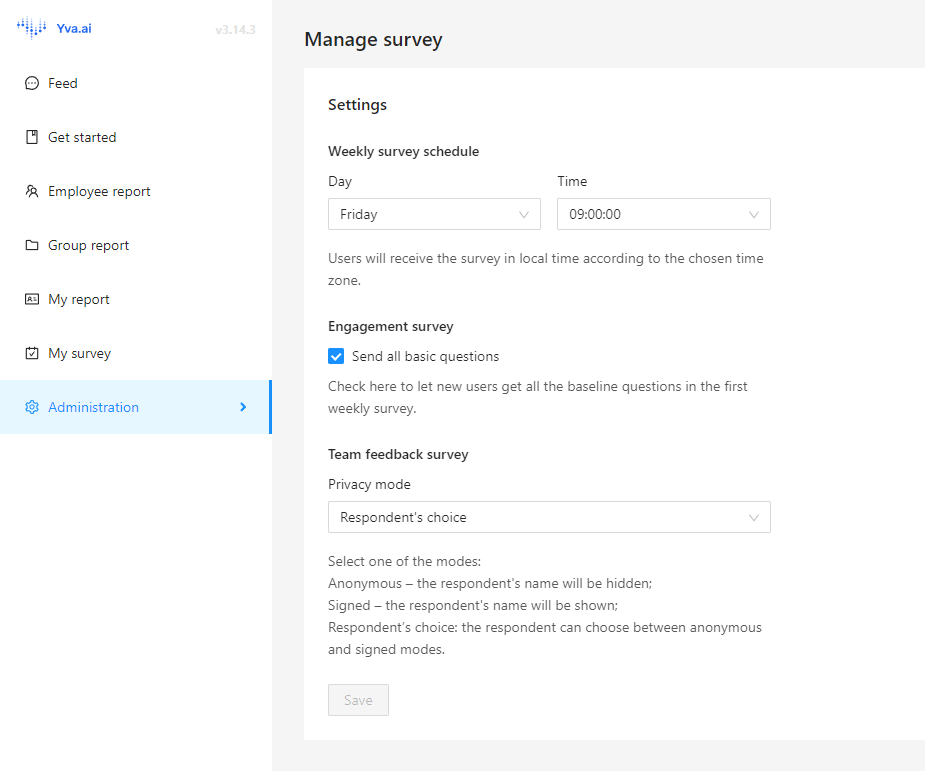The height and width of the screenshot is (771, 925).
Task: Open the Privacy mode dropdown
Action: pos(549,517)
